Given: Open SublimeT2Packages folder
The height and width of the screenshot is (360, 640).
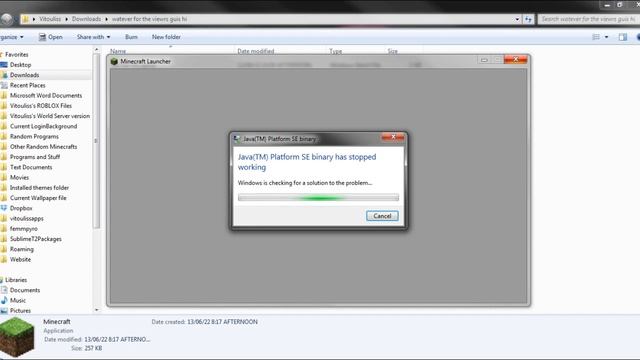Looking at the screenshot, I should [x=36, y=239].
